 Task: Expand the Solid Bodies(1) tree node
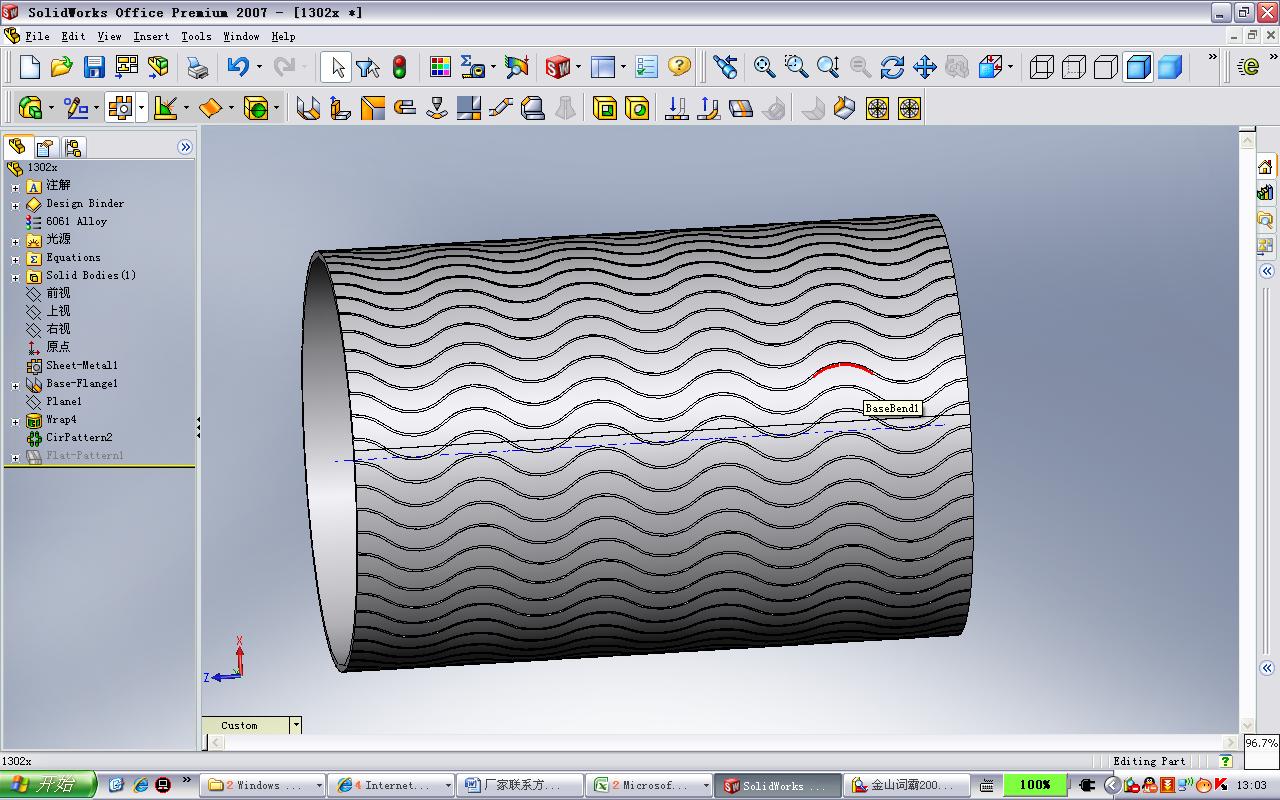pos(15,276)
